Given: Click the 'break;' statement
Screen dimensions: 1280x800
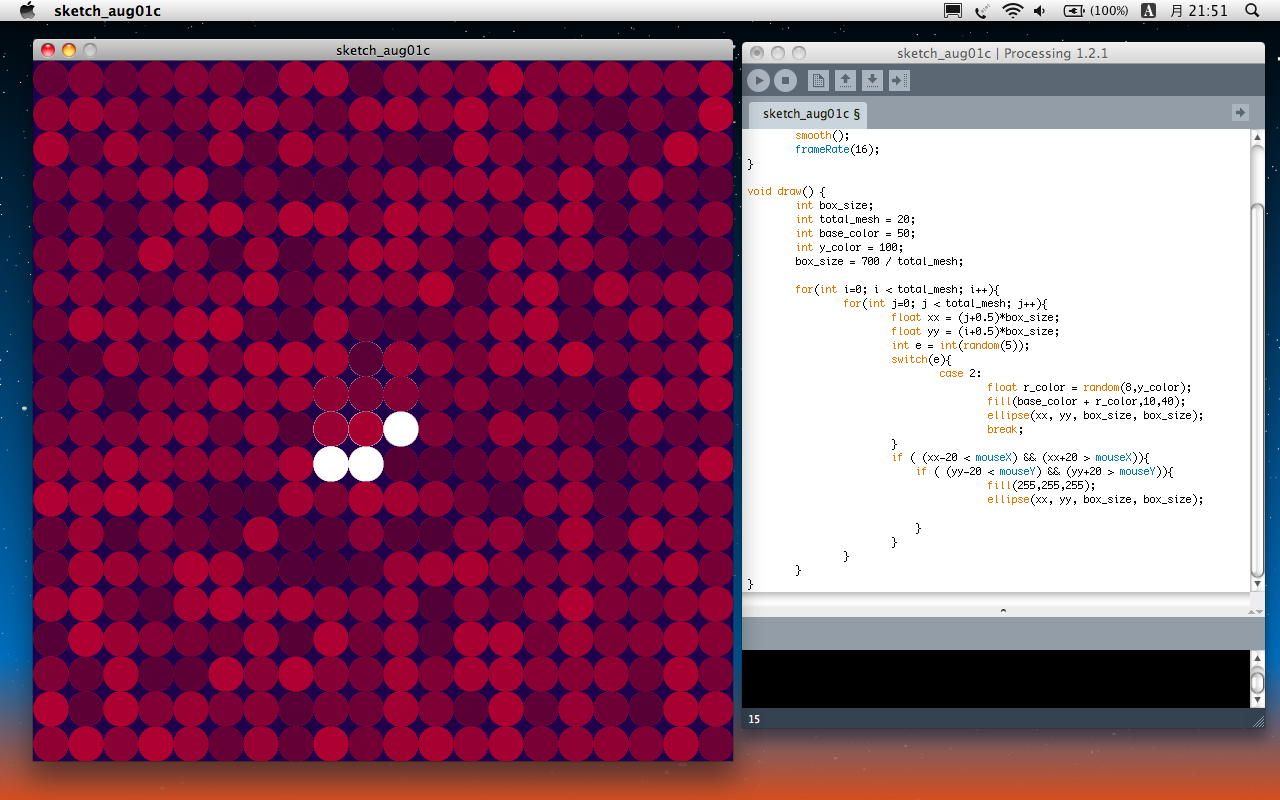Looking at the screenshot, I should coord(1005,430).
